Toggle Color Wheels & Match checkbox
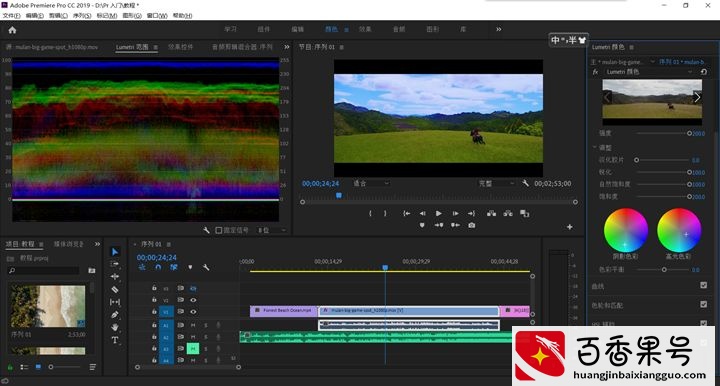This screenshot has width=720, height=386. (703, 304)
